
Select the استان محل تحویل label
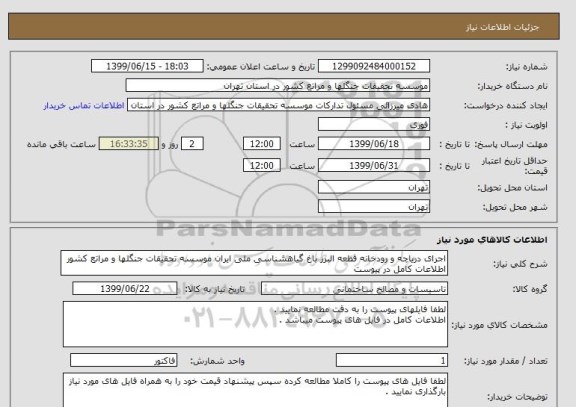tap(512, 188)
